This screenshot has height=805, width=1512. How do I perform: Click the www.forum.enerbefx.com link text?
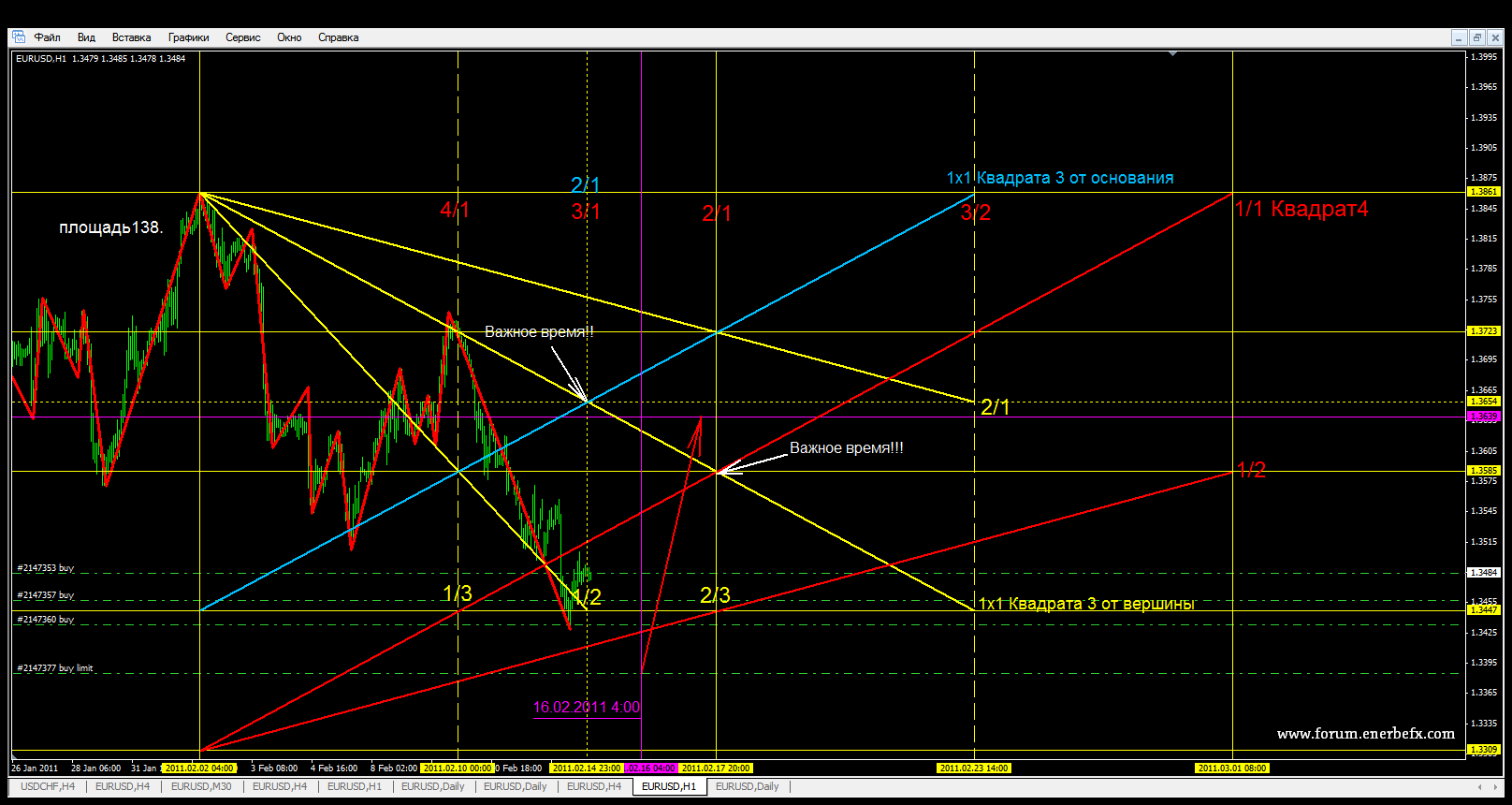(x=1365, y=734)
